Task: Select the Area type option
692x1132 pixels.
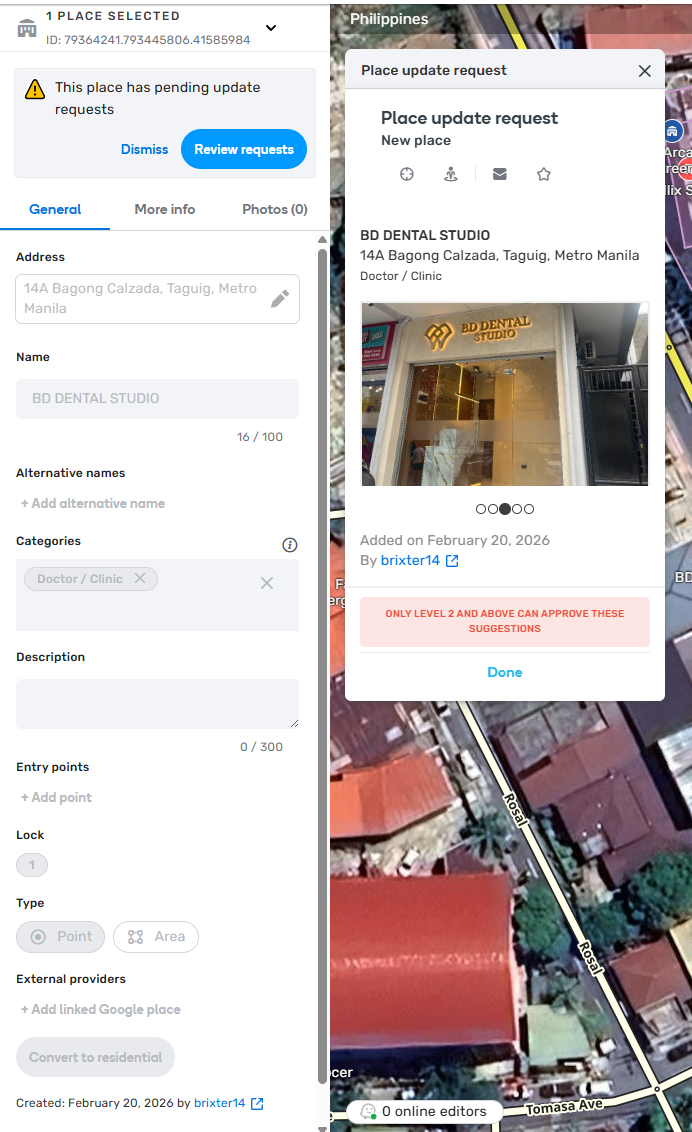Action: point(156,937)
